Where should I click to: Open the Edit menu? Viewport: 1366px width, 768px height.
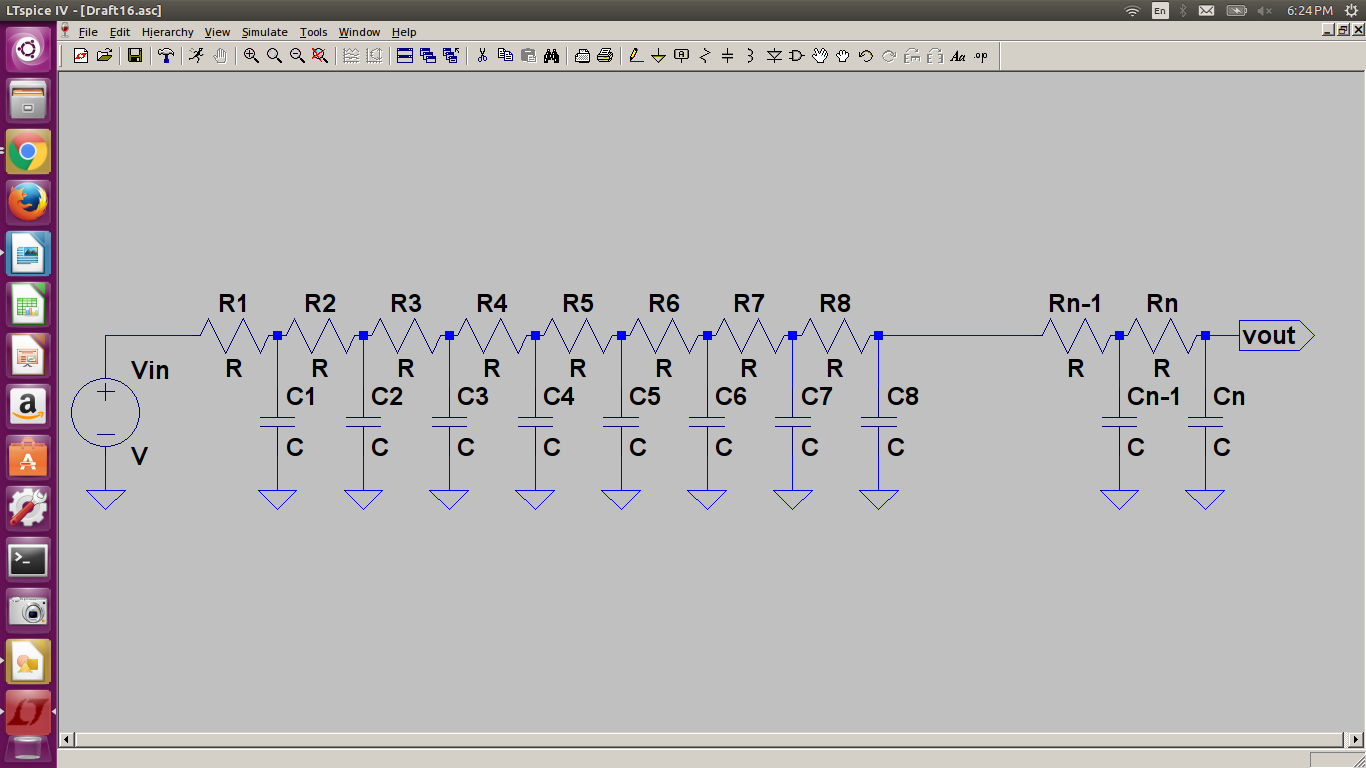[119, 32]
